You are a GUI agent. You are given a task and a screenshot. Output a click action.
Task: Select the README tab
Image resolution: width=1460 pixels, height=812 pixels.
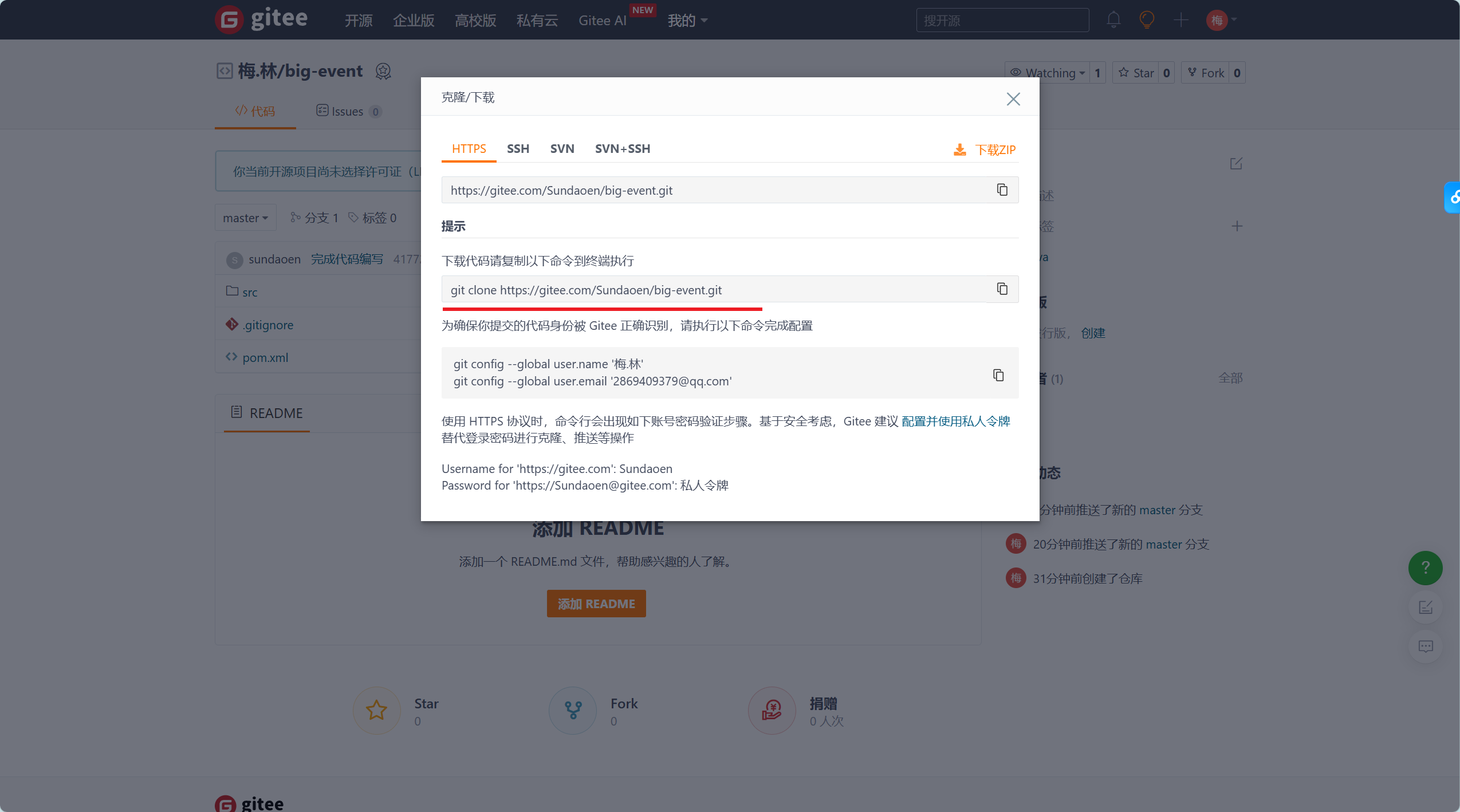click(x=267, y=413)
